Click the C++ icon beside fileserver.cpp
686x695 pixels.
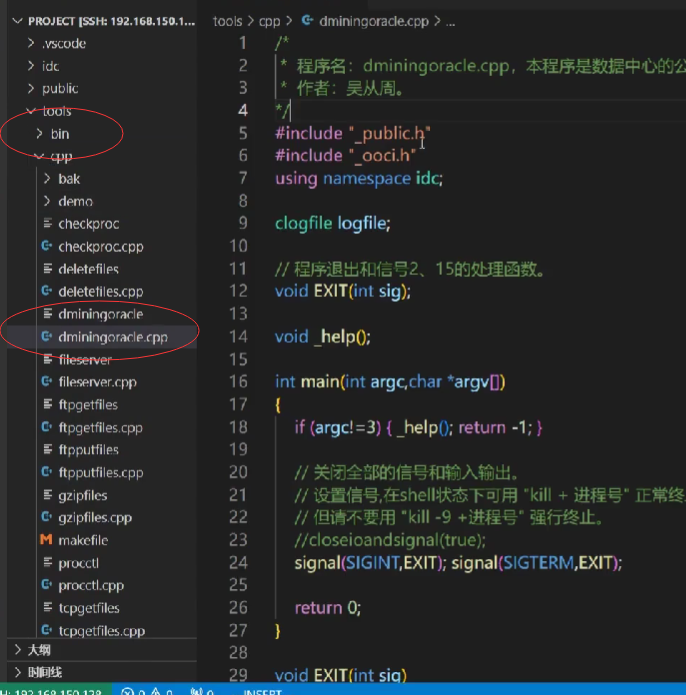[x=47, y=382]
